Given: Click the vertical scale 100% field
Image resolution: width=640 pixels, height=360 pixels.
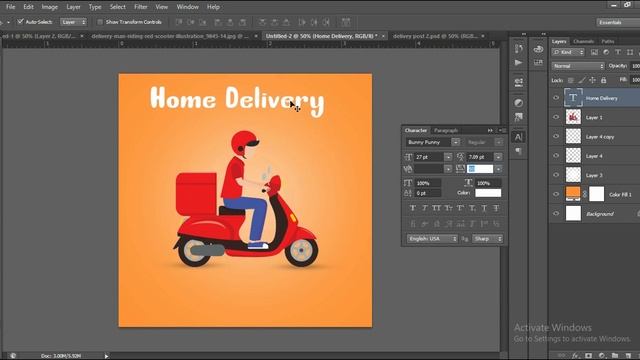Looking at the screenshot, I should coord(428,183).
